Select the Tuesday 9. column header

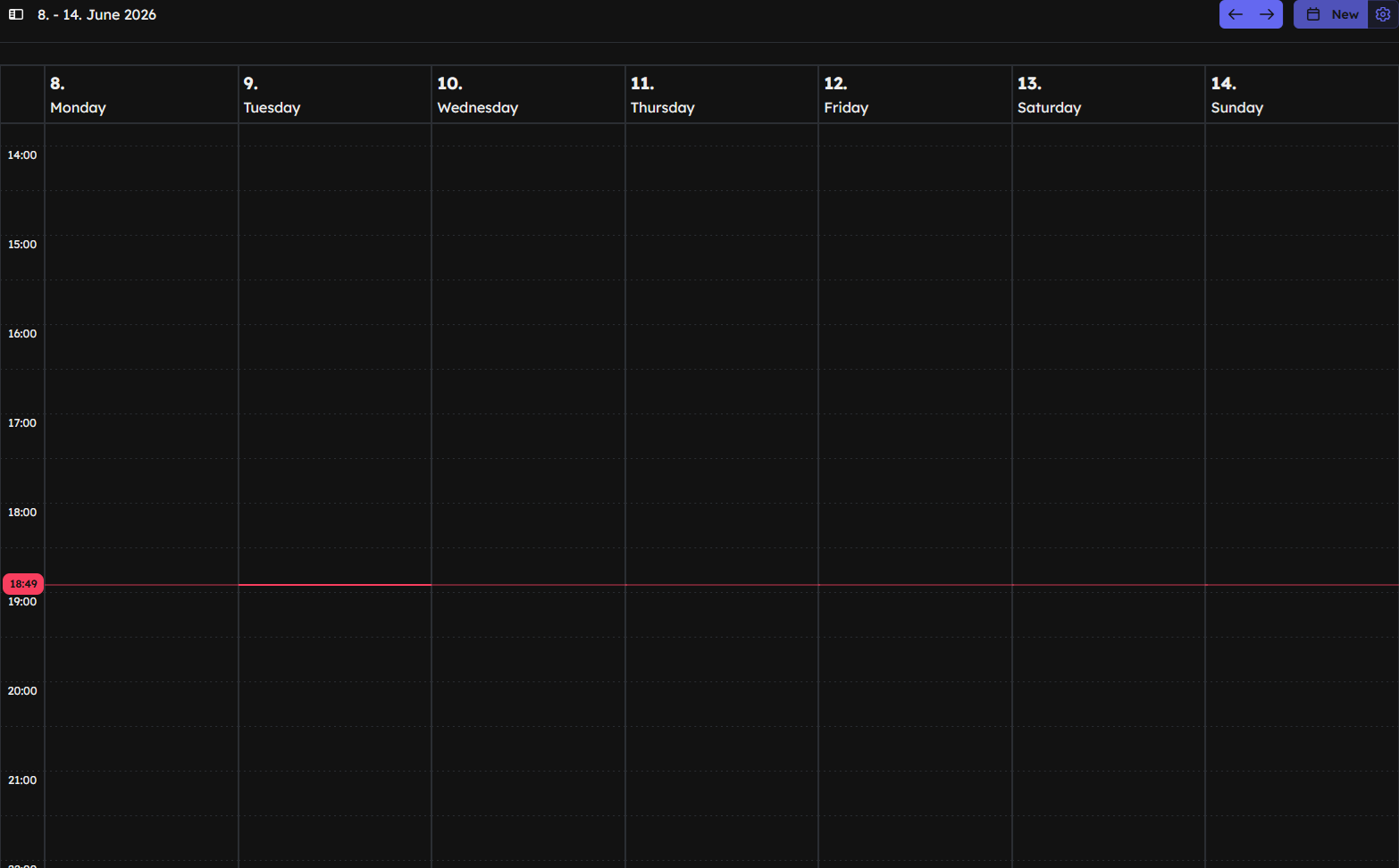[x=335, y=95]
